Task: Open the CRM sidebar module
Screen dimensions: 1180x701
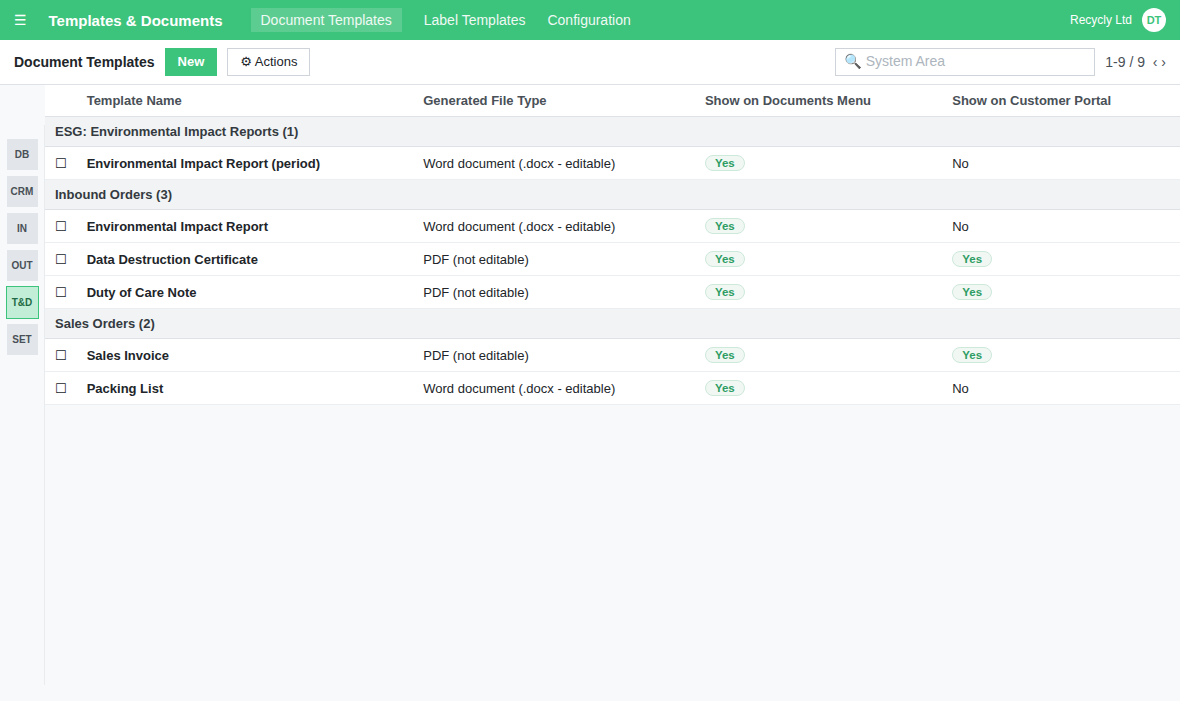Action: click(22, 191)
